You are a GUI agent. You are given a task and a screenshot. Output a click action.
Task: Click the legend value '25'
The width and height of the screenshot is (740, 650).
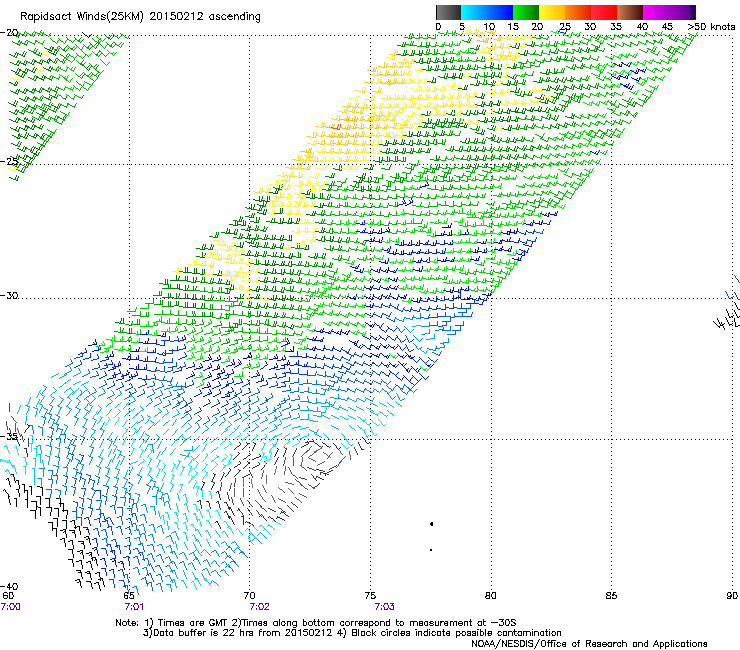click(x=565, y=27)
